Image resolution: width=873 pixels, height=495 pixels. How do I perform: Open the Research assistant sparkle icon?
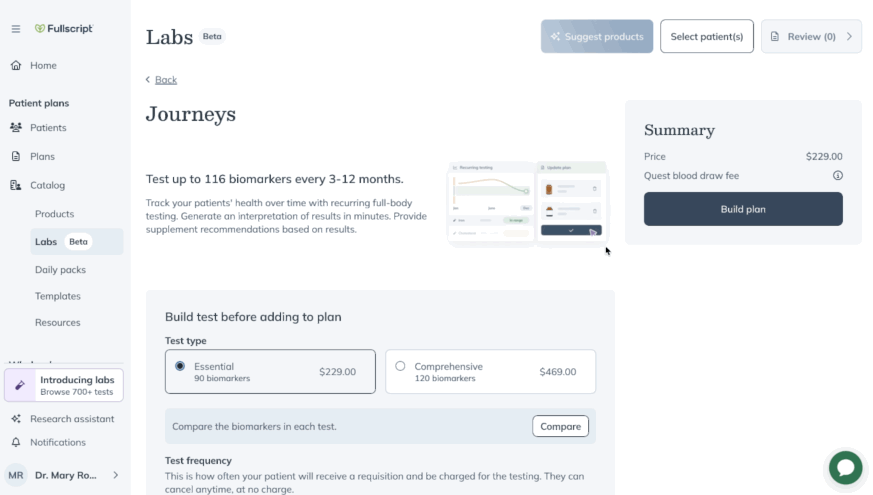[x=16, y=419]
